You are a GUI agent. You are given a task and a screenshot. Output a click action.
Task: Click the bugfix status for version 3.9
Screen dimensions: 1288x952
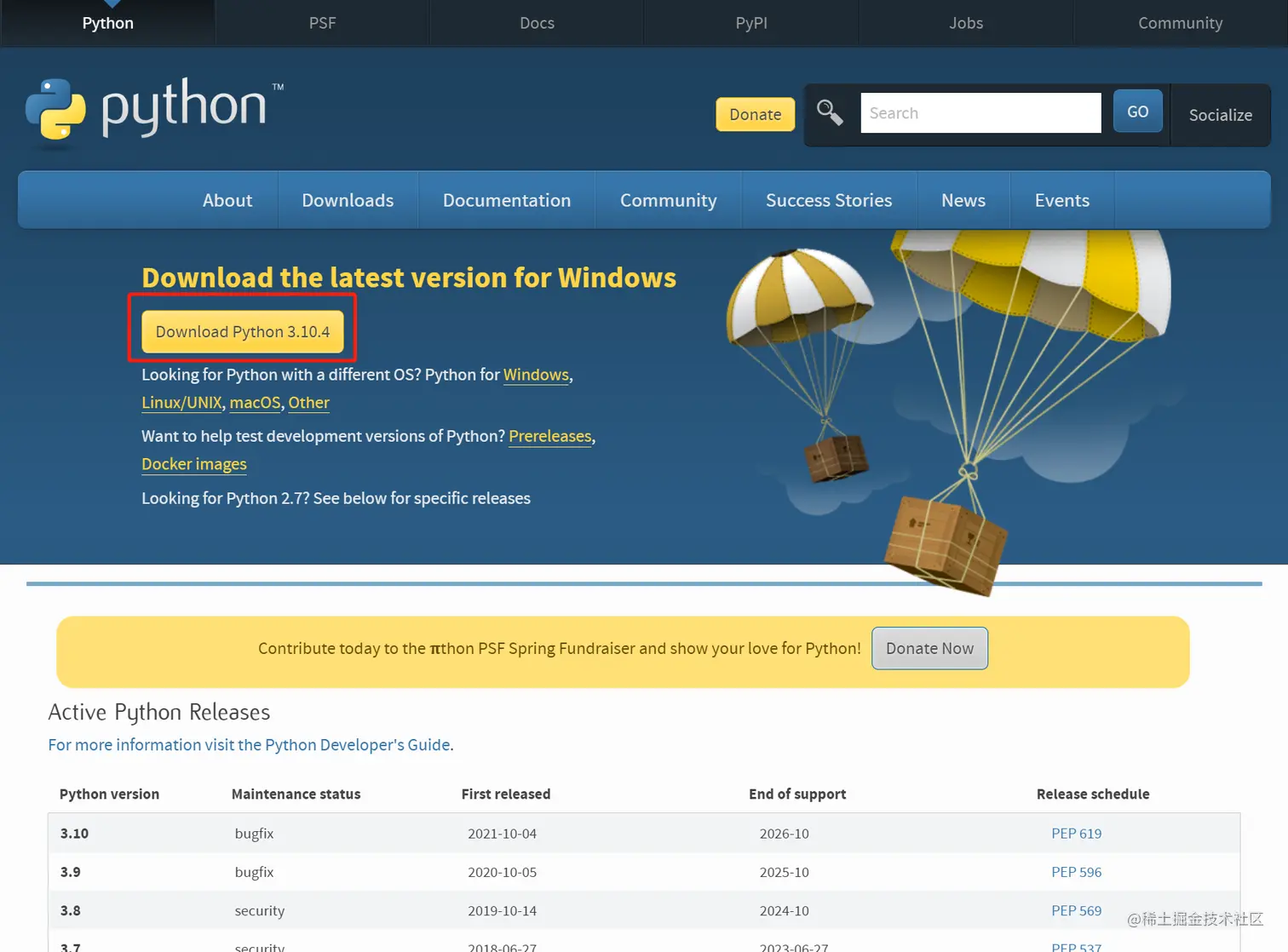(x=254, y=872)
